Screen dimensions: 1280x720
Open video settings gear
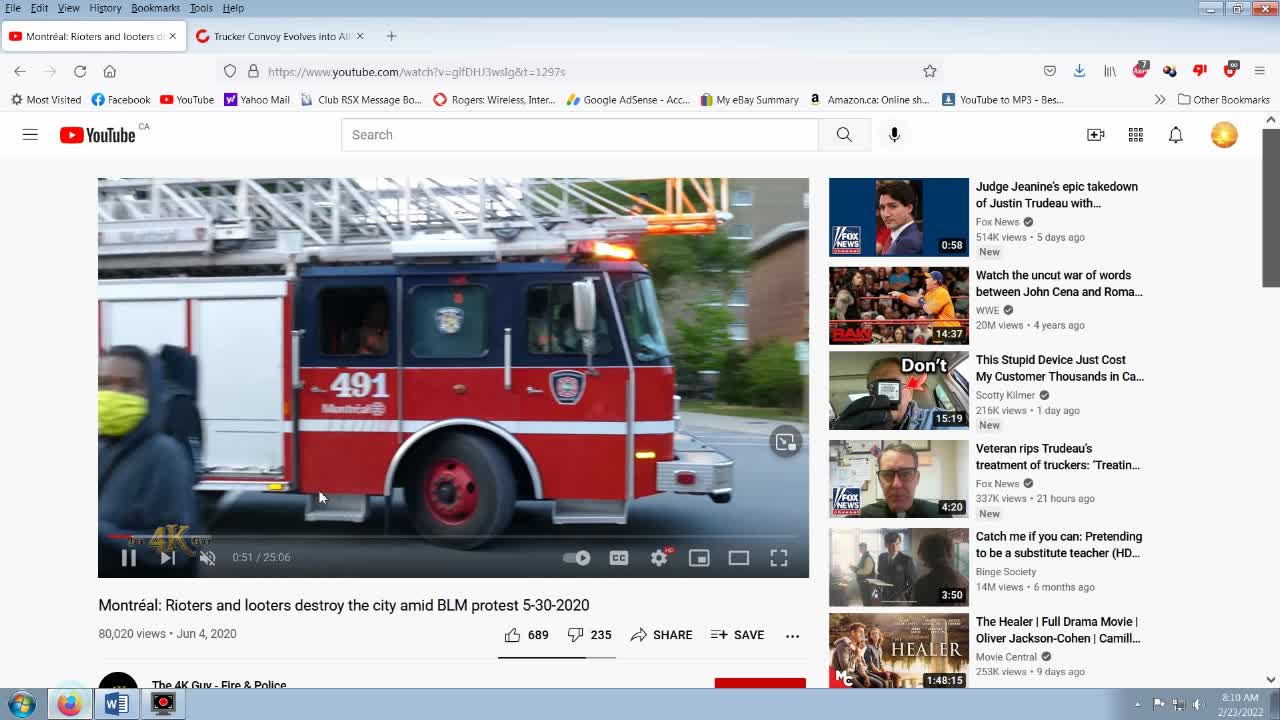click(659, 558)
